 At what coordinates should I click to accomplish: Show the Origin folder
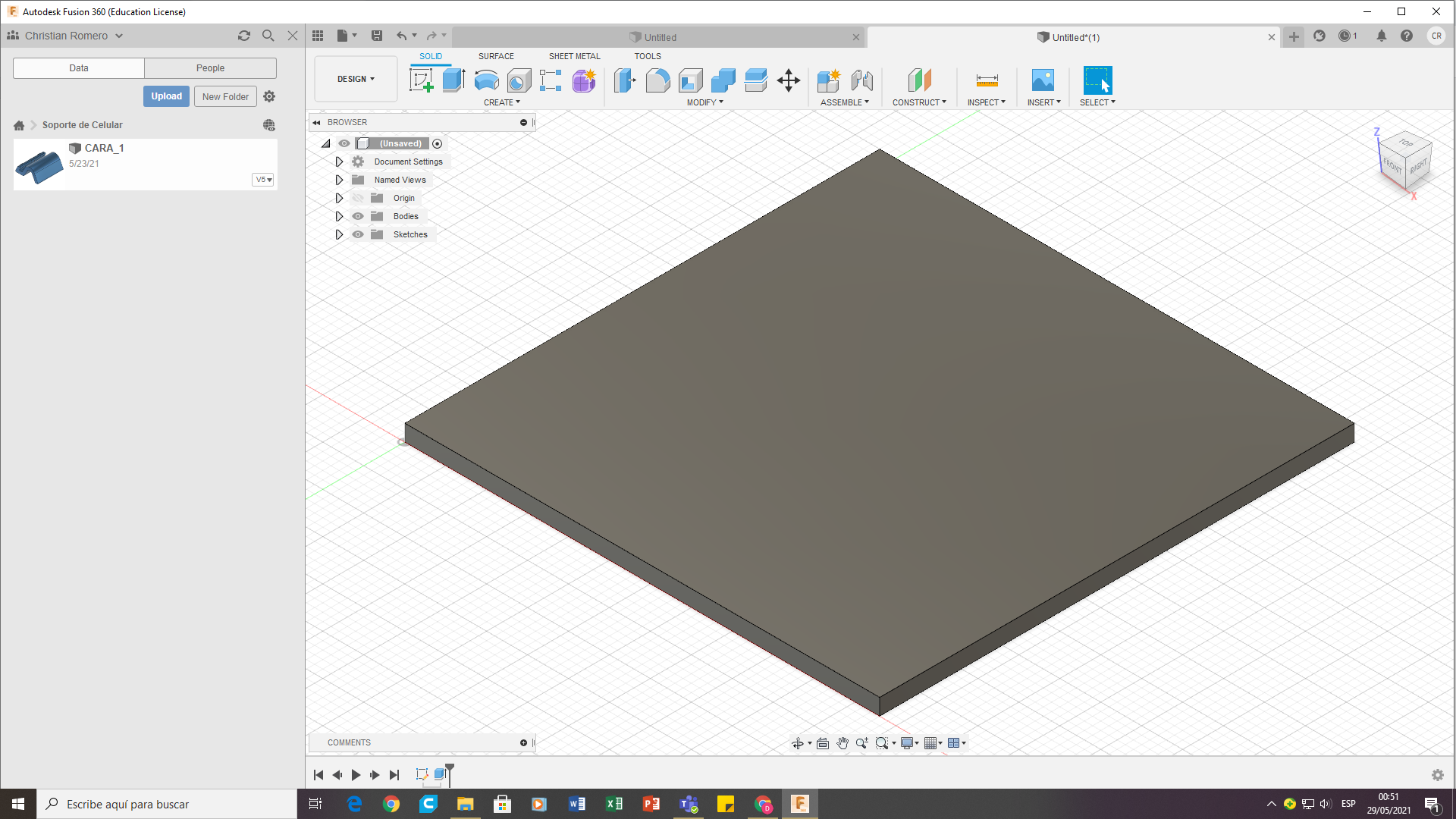358,198
